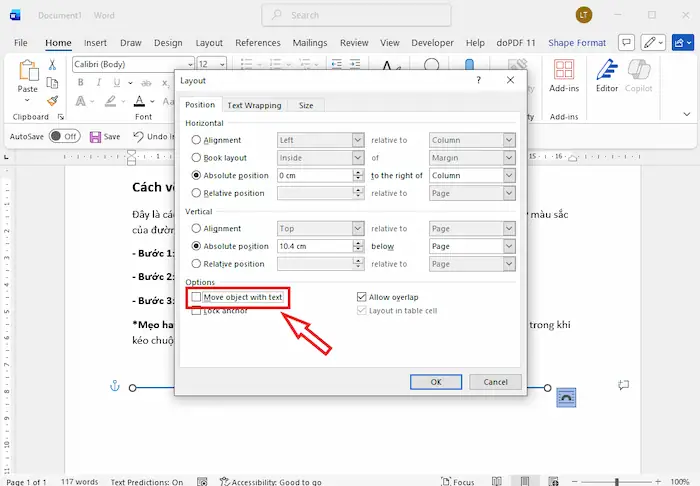Select the horizontal Alignment radio button
The image size is (700, 486).
pyautogui.click(x=196, y=140)
